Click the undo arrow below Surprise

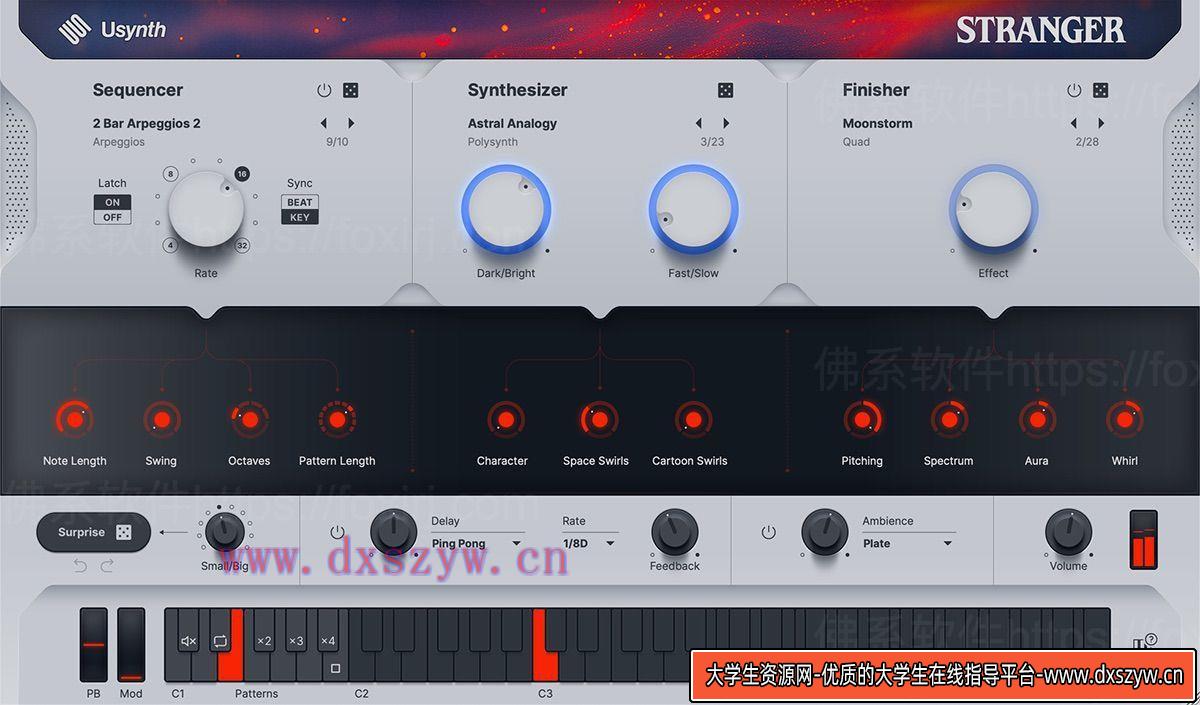coord(80,566)
